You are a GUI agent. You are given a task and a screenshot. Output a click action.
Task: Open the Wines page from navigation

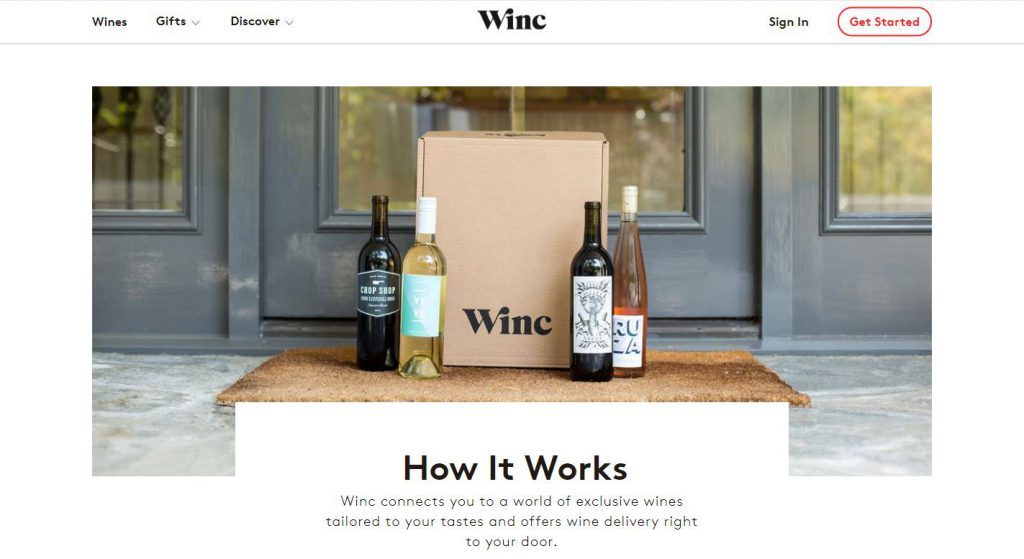pos(109,22)
